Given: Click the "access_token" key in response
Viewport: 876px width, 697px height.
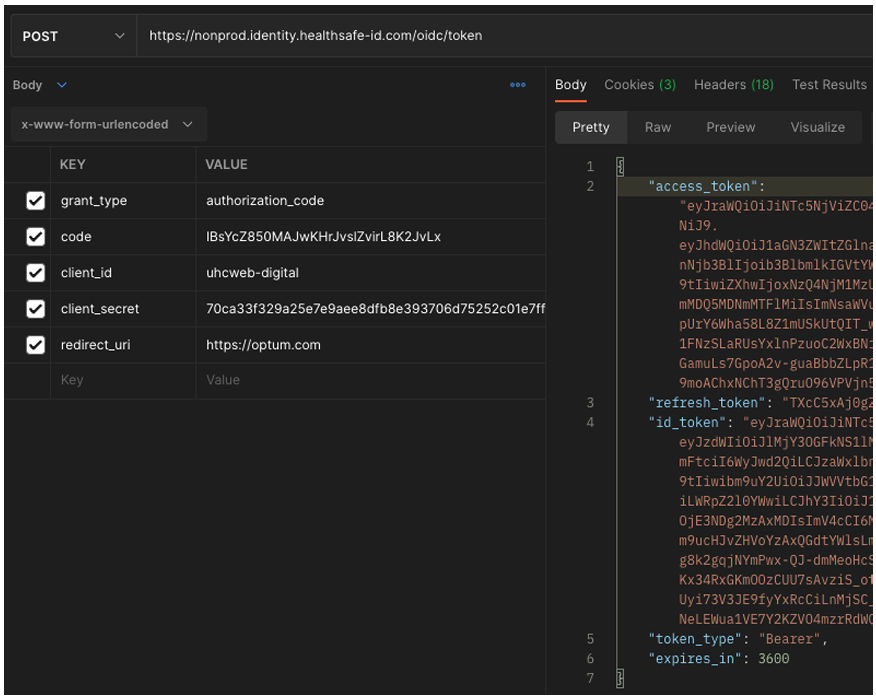Looking at the screenshot, I should pos(702,186).
